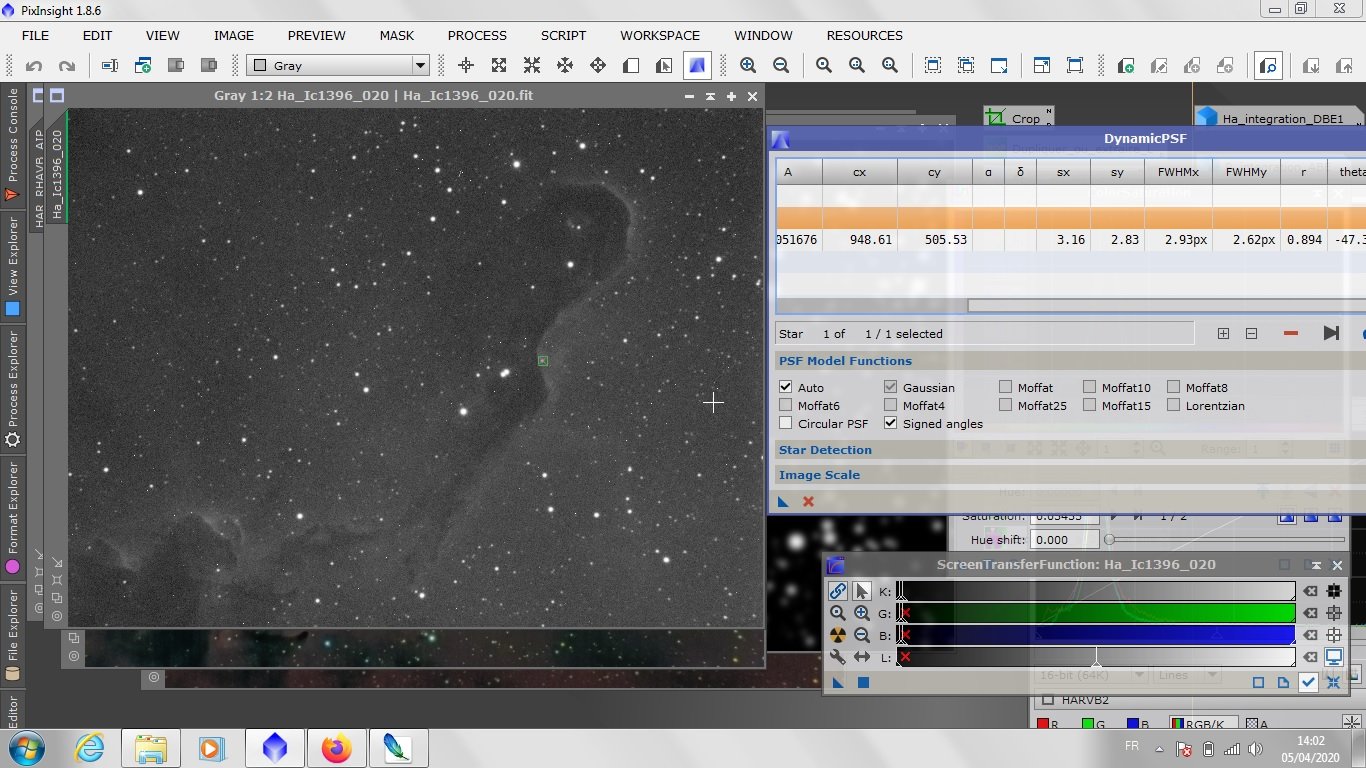
Task: Click the STF track view checkmark icon
Action: click(x=1308, y=682)
